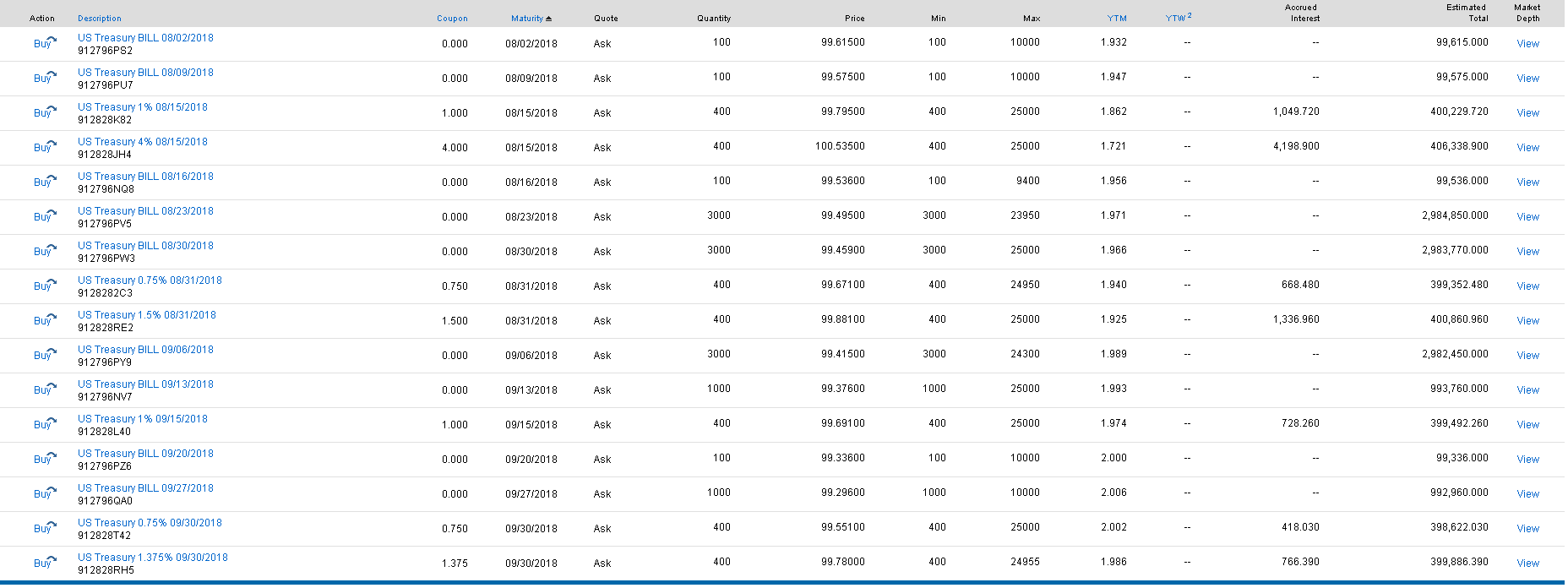Buy US Treasury 1.375% 09/30/2018

click(44, 563)
